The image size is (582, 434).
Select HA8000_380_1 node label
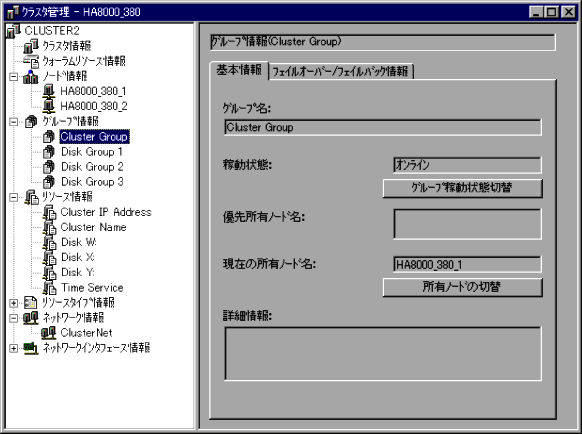click(x=94, y=91)
